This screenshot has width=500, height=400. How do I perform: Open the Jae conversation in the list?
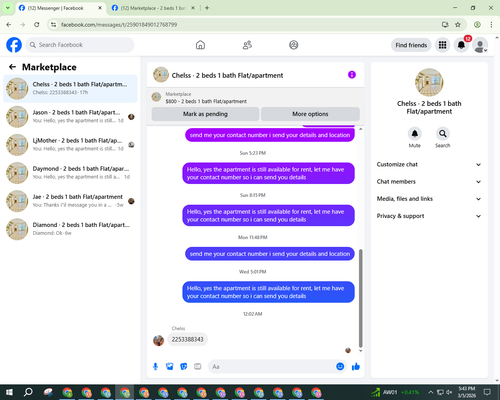70,201
